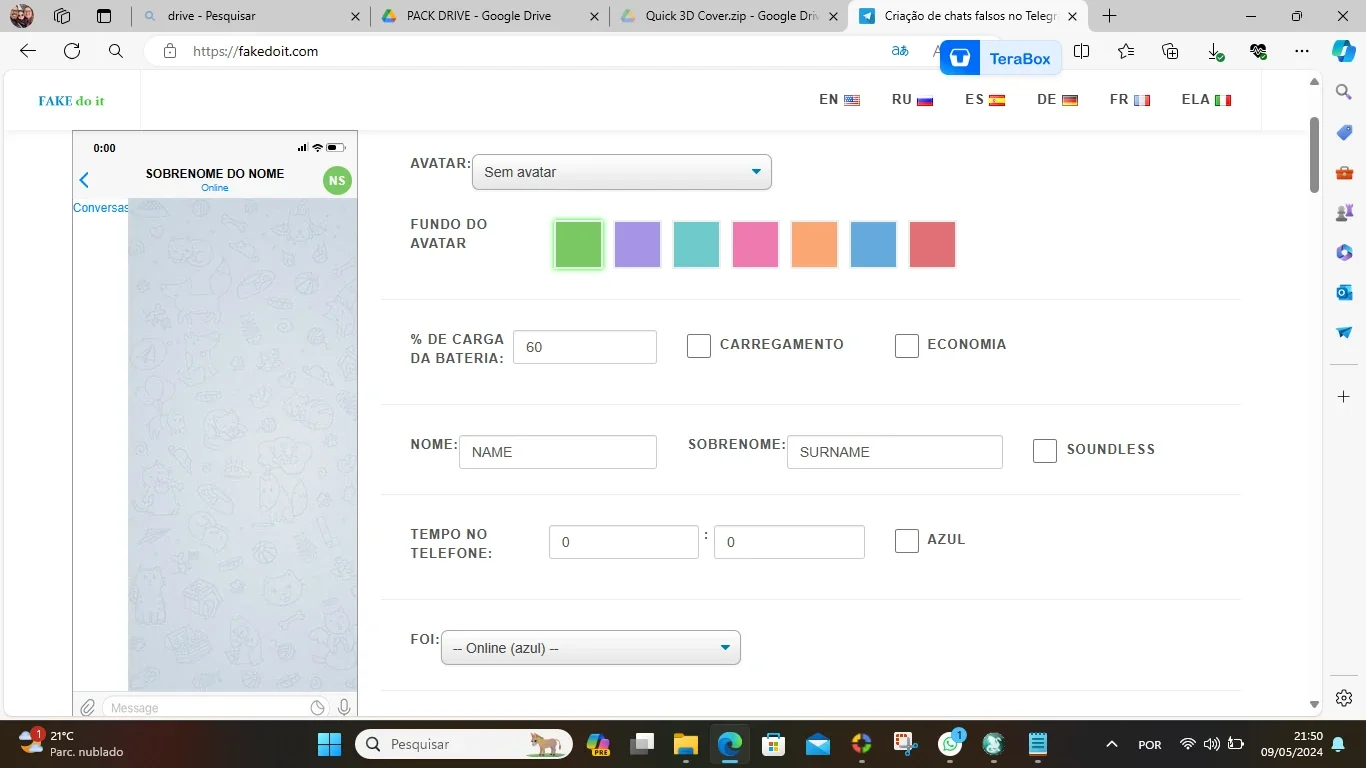Select purple avatar background swatch

[638, 245]
